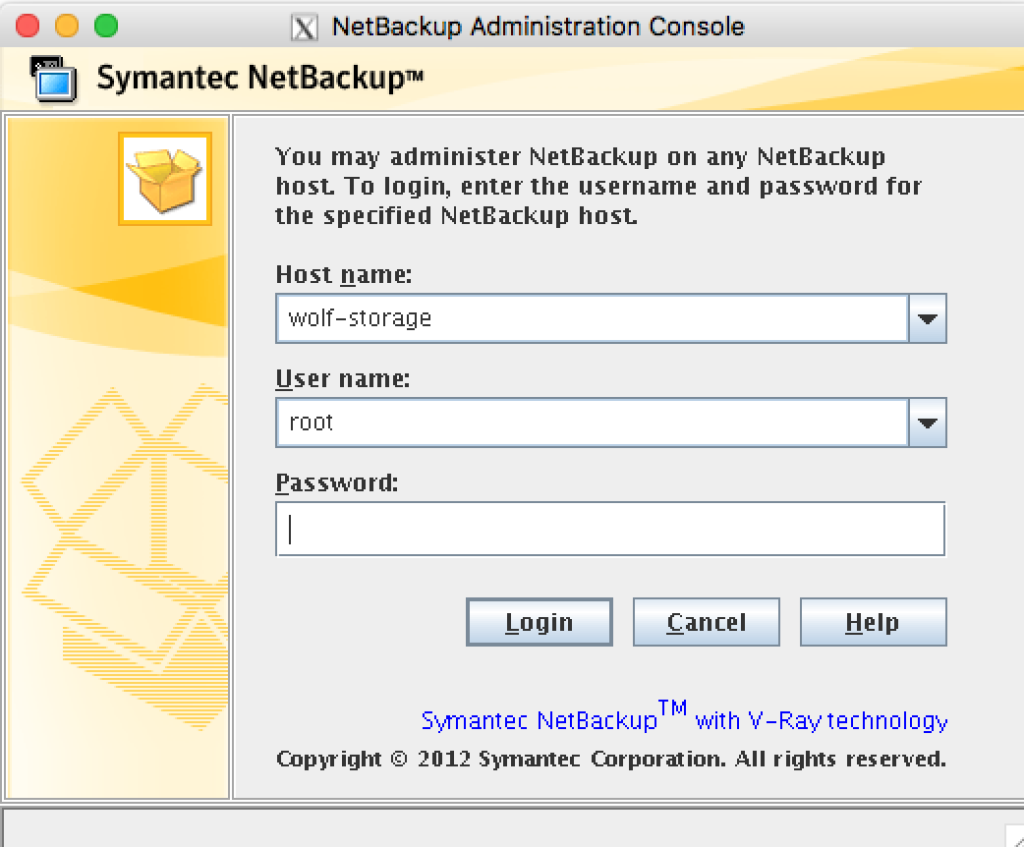
Task: Open the User name dropdown arrow
Action: tap(929, 422)
